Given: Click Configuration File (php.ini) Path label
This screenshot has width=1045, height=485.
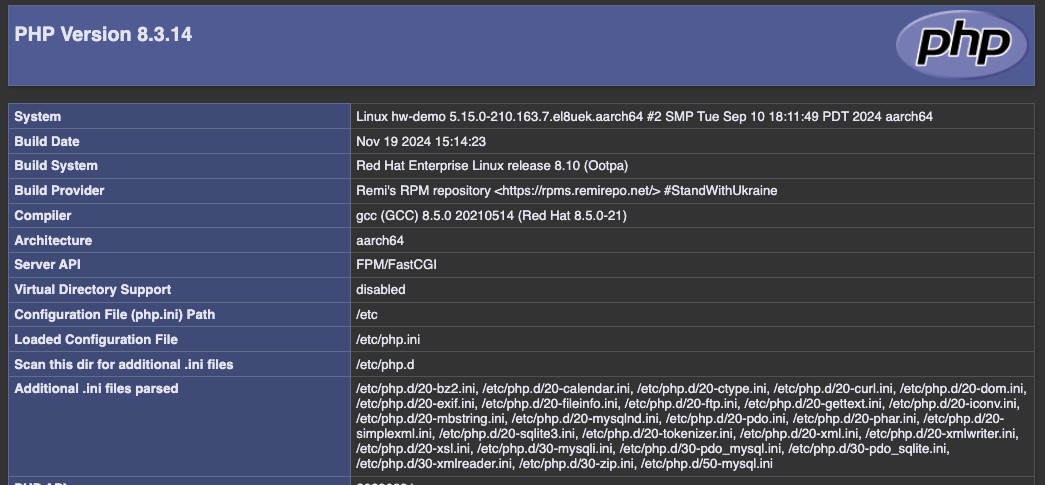Looking at the screenshot, I should pos(115,314).
